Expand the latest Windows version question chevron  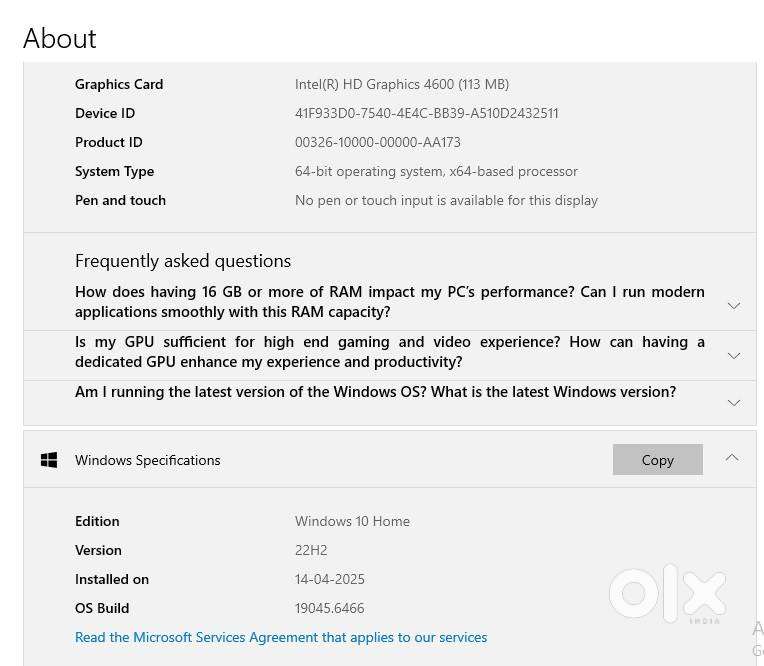[x=733, y=403]
